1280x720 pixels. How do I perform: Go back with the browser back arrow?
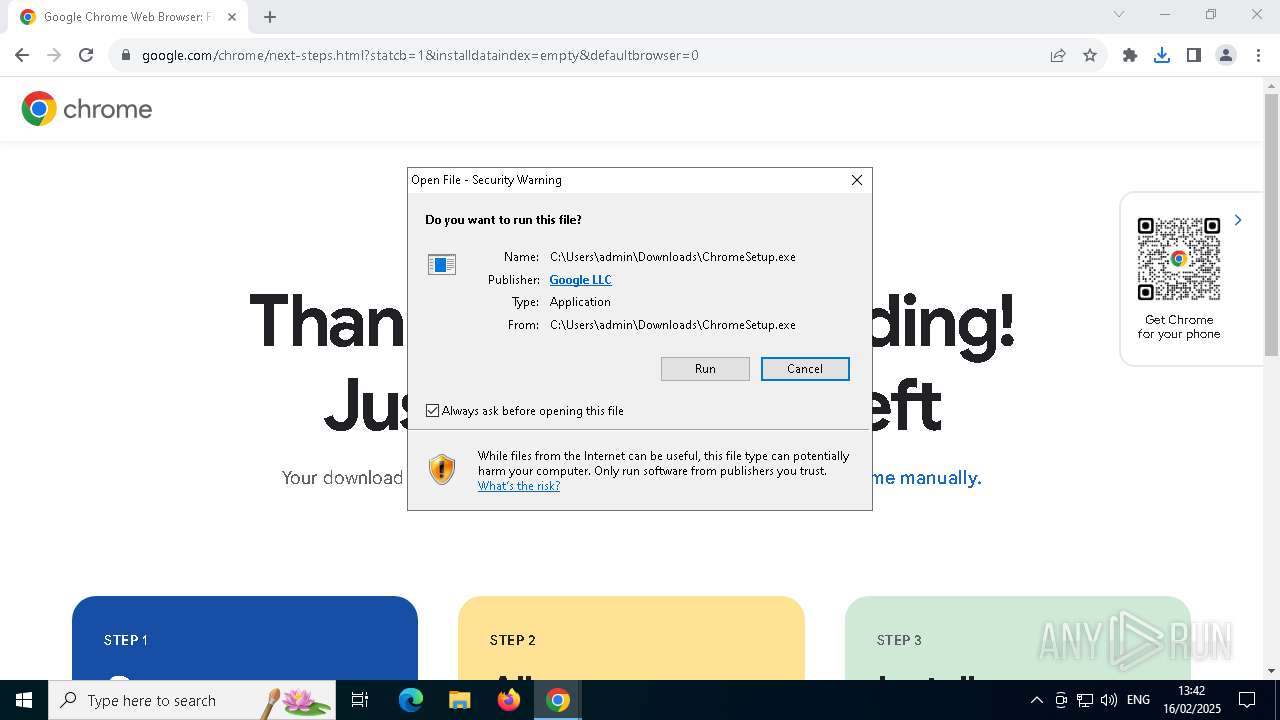point(22,55)
